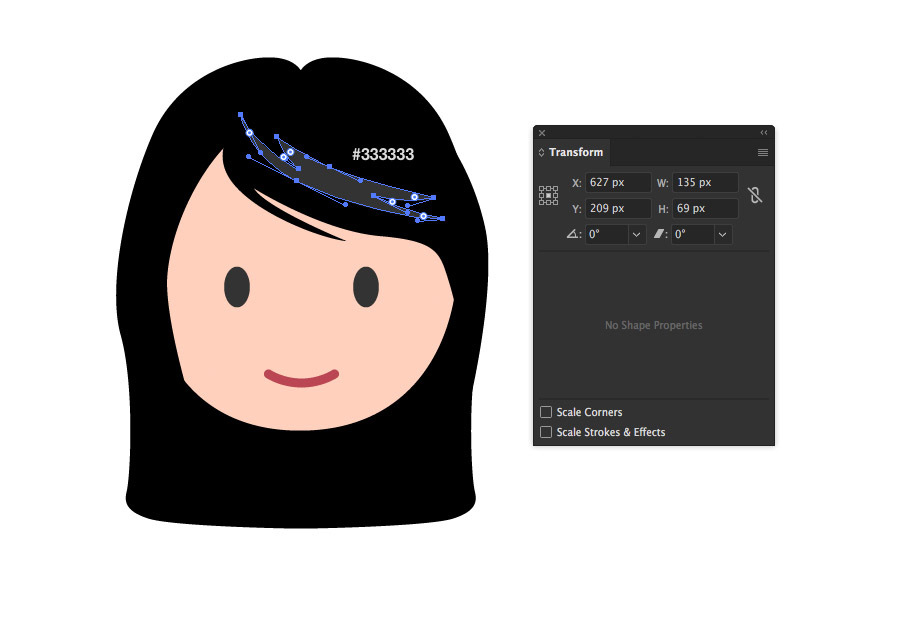
Task: Collapse the panel with the double-chevron control
Action: tap(762, 132)
